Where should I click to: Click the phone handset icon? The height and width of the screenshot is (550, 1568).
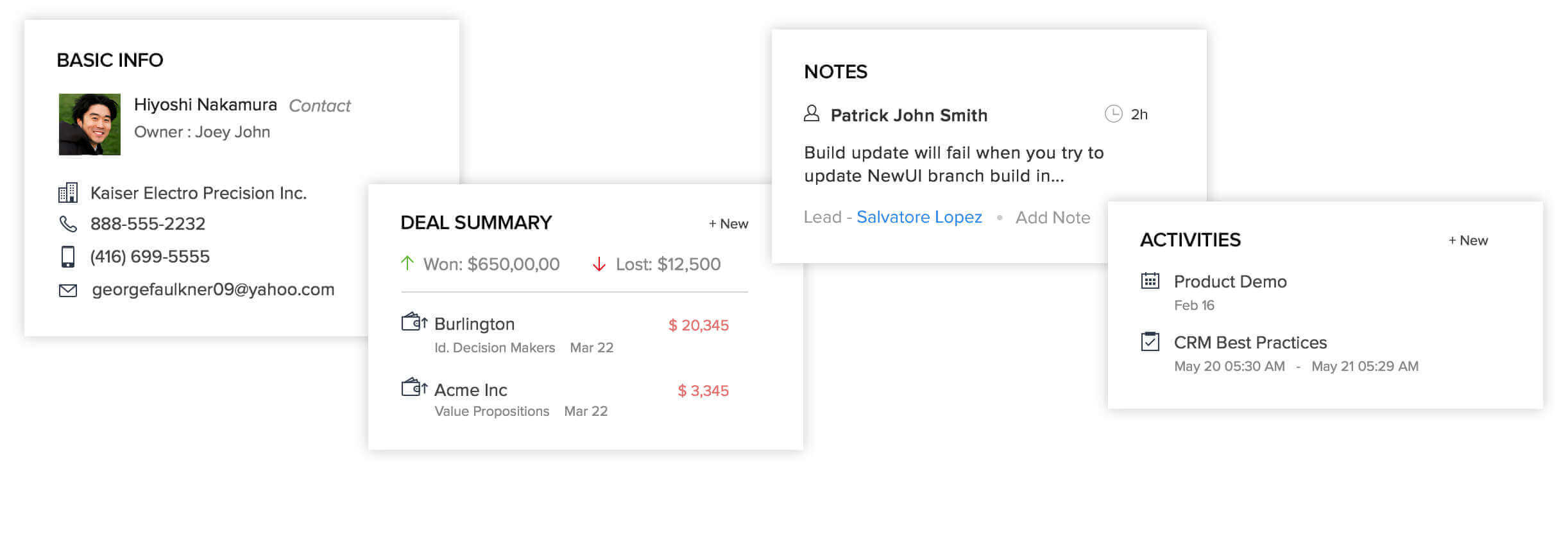click(x=68, y=224)
